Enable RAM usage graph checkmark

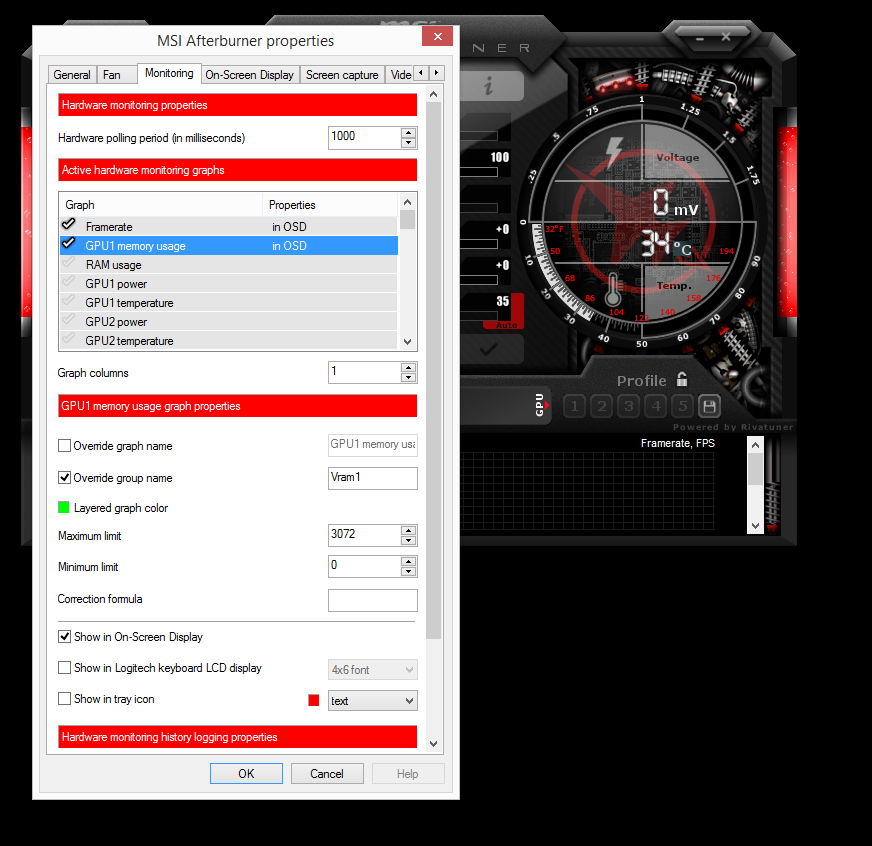coord(68,263)
